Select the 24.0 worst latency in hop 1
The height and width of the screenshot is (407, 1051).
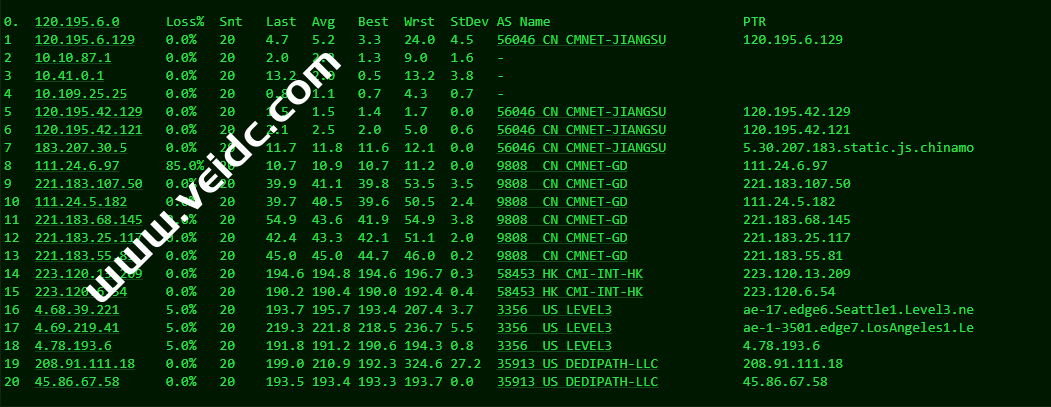[x=420, y=40]
